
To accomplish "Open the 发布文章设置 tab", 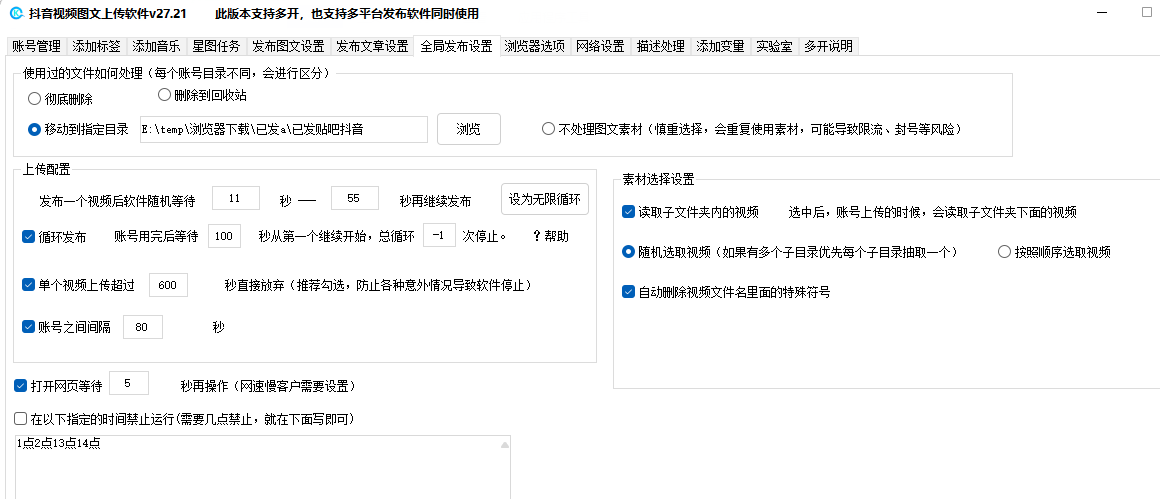I will tap(372, 46).
